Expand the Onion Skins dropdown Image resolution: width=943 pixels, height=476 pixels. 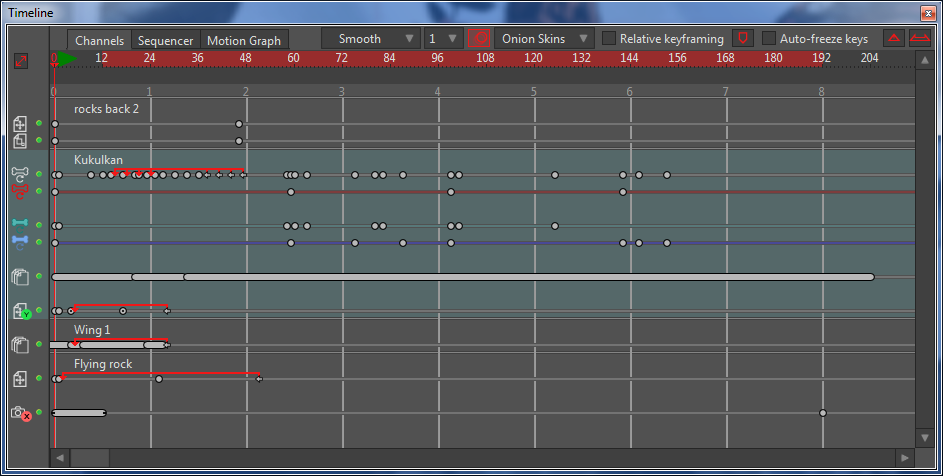point(544,39)
